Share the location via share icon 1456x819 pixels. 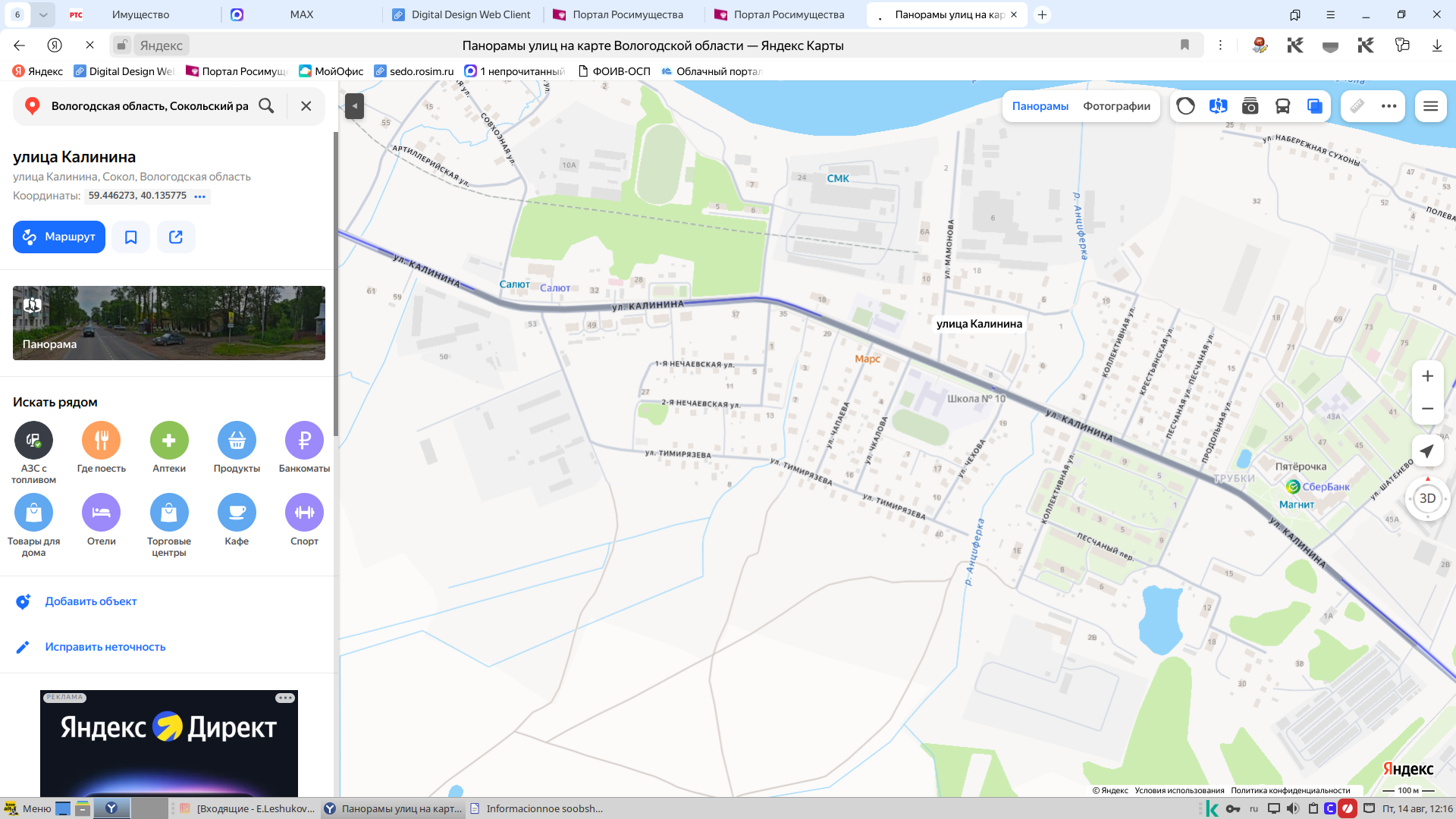(x=176, y=237)
